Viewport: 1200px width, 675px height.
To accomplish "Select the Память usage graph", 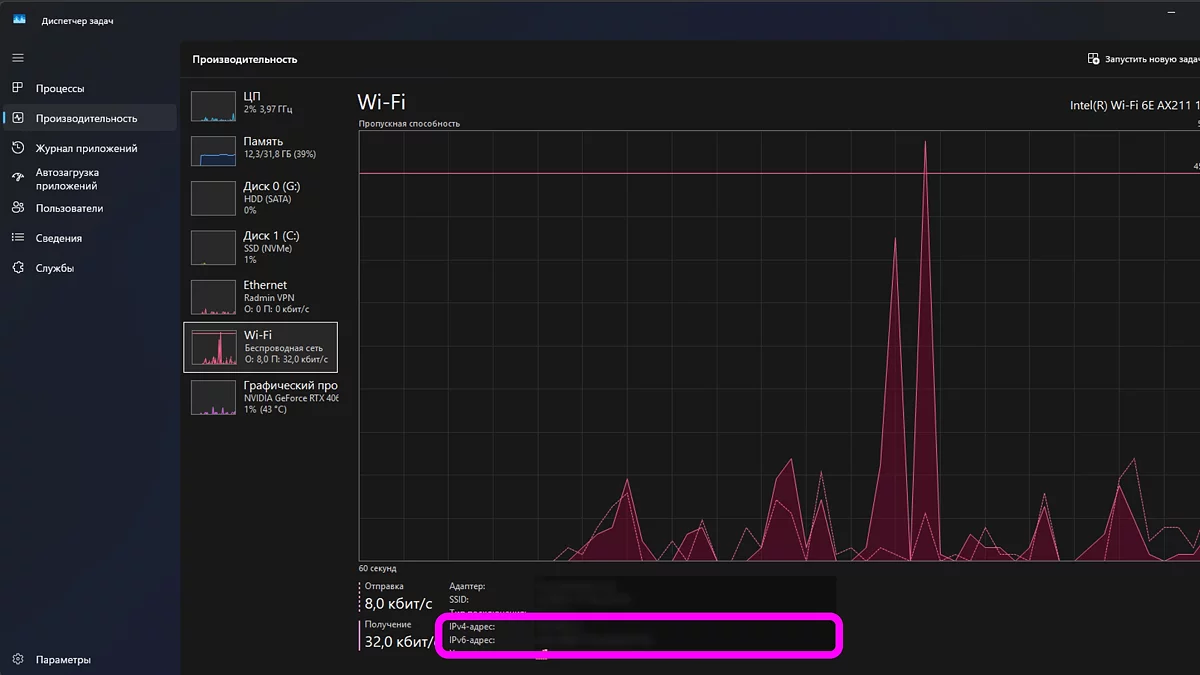I will pyautogui.click(x=212, y=151).
